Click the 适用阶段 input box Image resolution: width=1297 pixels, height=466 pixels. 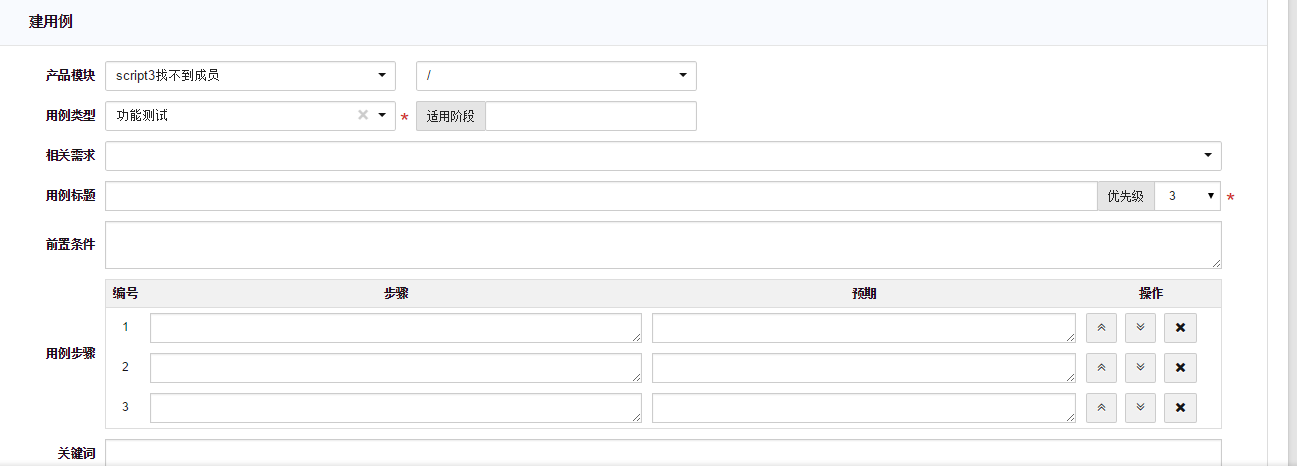(590, 116)
